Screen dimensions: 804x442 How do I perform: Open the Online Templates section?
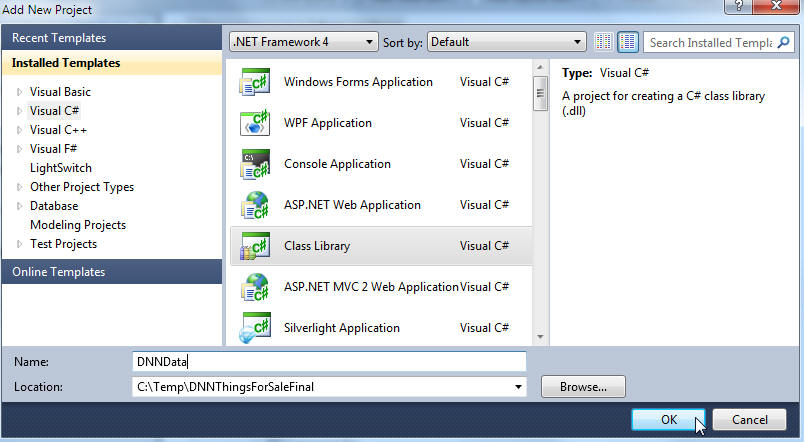[x=112, y=272]
